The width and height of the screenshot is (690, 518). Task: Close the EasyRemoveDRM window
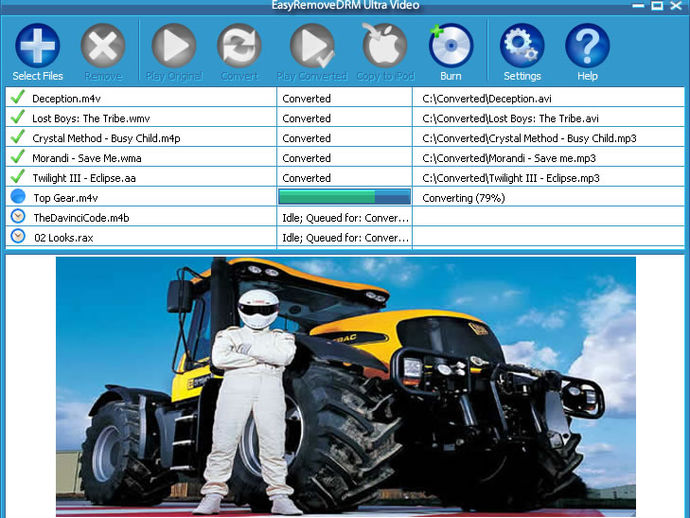[x=675, y=5]
